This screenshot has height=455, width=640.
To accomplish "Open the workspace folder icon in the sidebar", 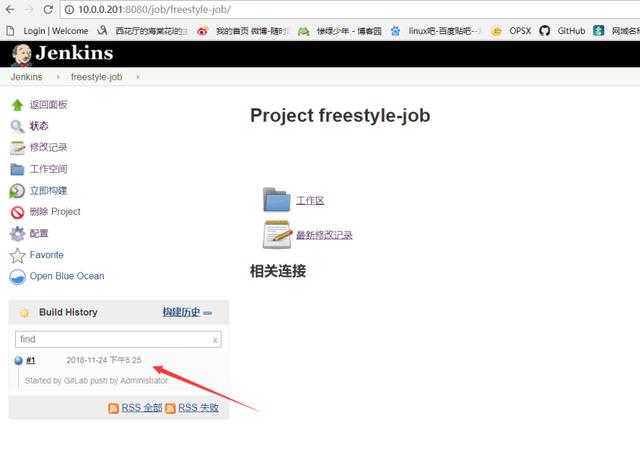I will [17, 169].
